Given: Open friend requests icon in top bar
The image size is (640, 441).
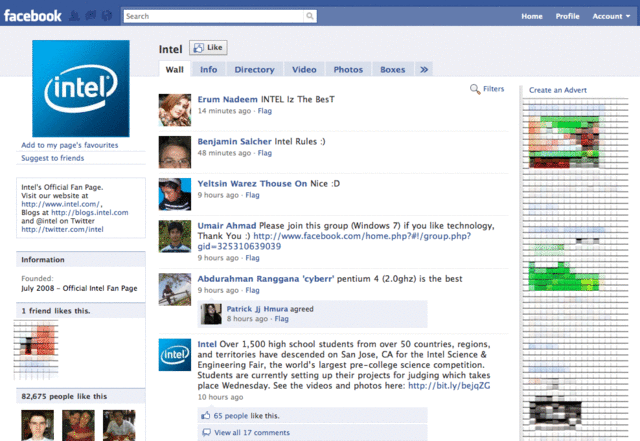Looking at the screenshot, I should pyautogui.click(x=74, y=16).
